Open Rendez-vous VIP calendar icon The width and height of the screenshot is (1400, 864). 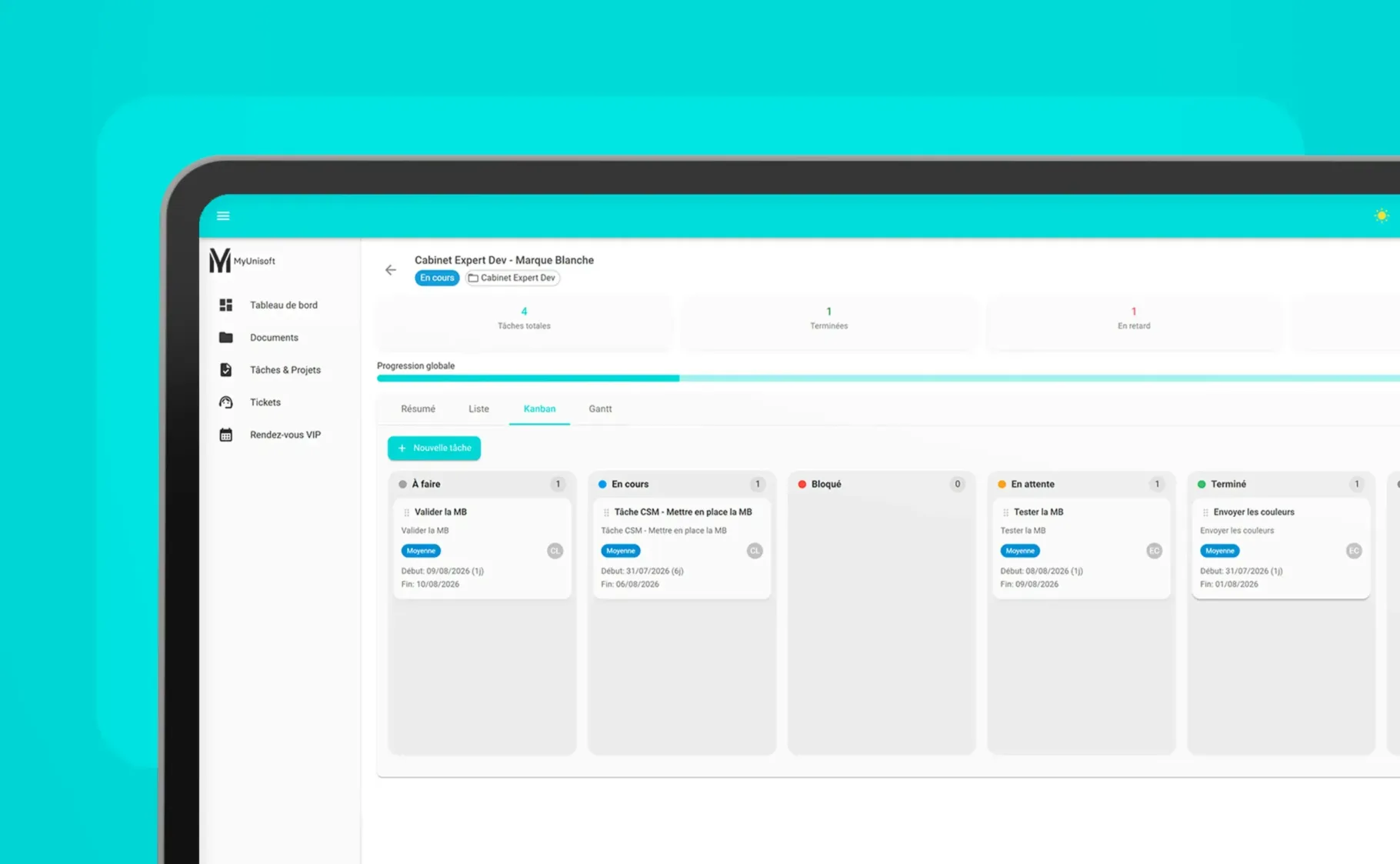(225, 435)
